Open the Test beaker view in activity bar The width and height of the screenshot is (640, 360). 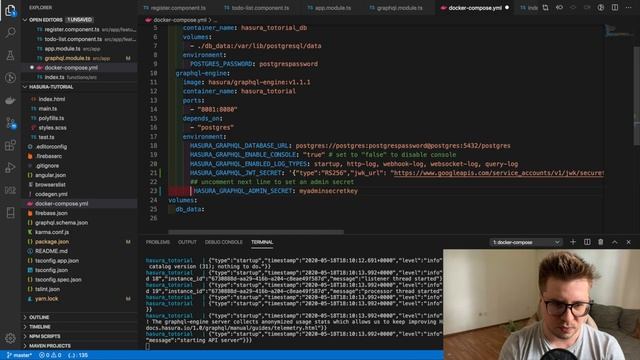click(x=10, y=55)
